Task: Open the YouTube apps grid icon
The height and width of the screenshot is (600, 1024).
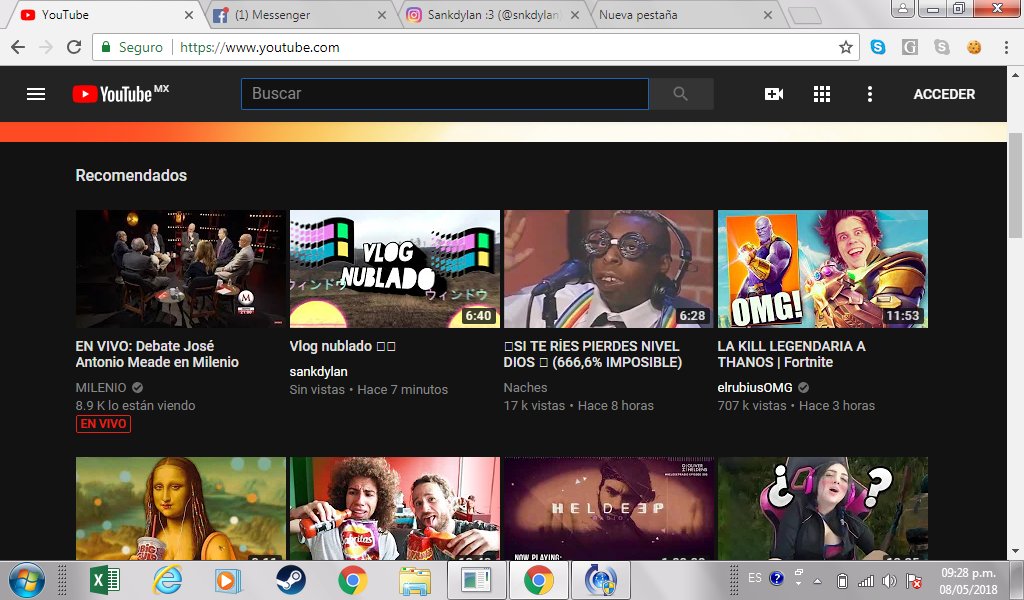Action: click(822, 94)
